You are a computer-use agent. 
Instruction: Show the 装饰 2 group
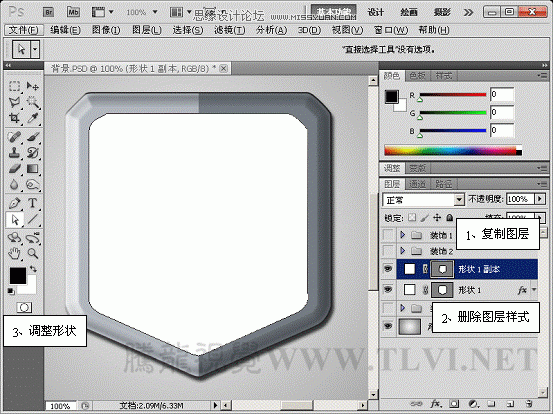(x=388, y=251)
